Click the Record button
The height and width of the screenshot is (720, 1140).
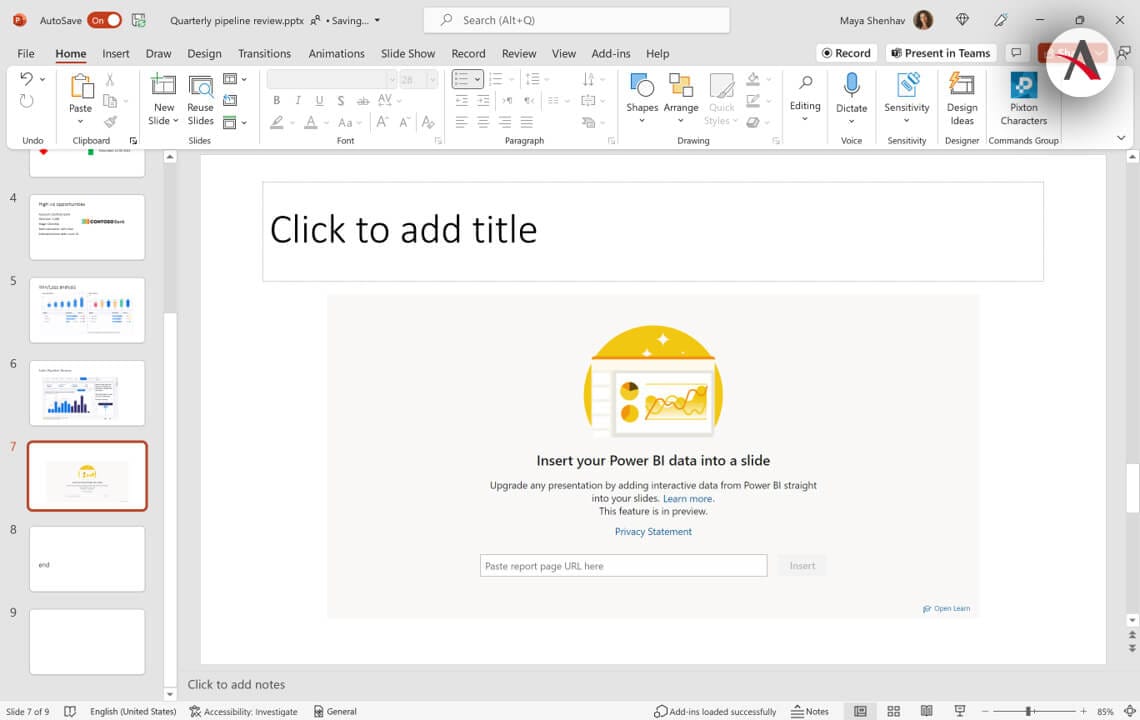tap(846, 53)
